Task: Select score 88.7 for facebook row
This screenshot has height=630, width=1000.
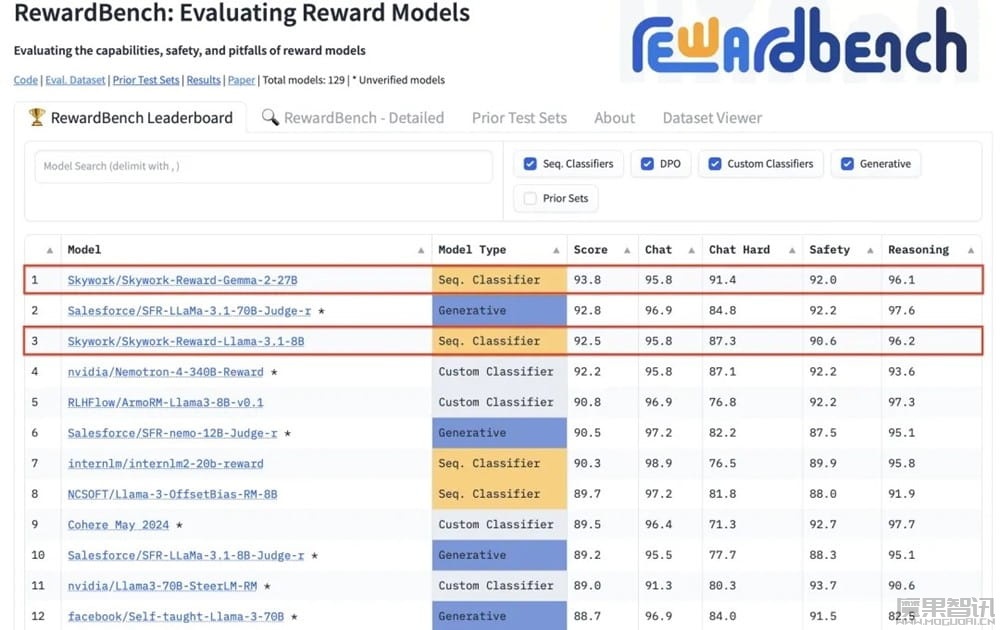Action: click(x=587, y=617)
